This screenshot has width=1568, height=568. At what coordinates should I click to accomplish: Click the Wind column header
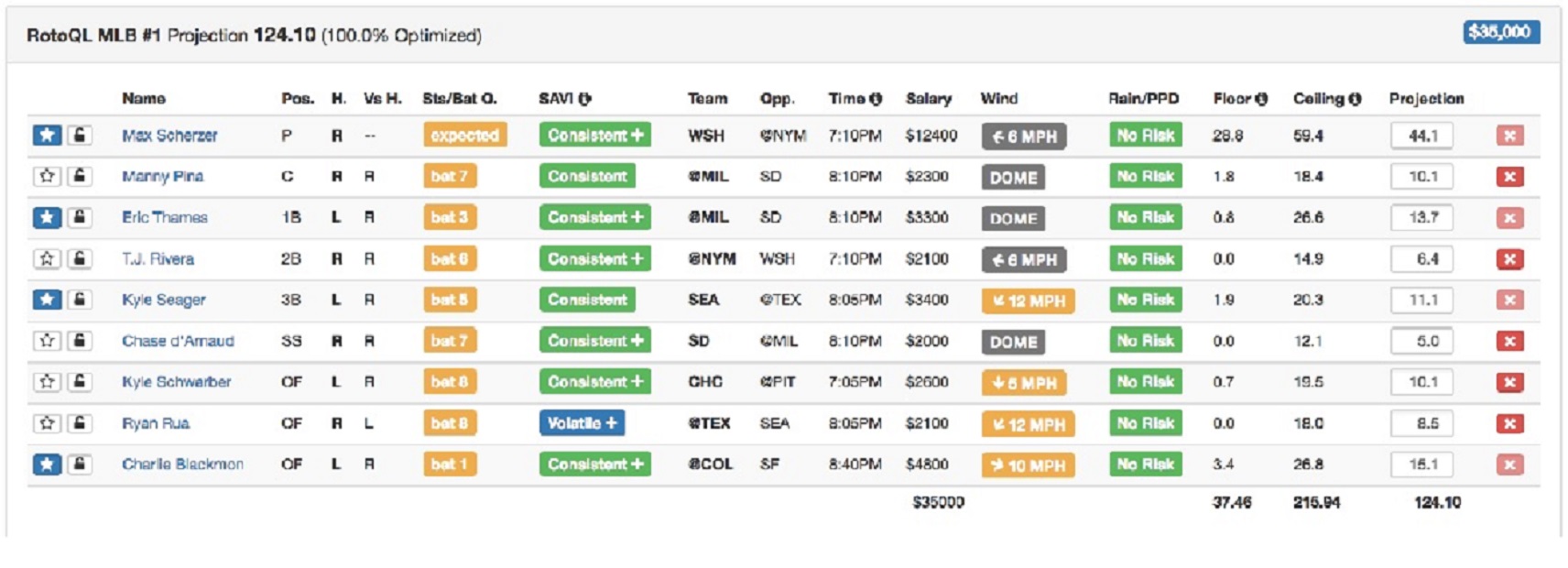coord(998,99)
